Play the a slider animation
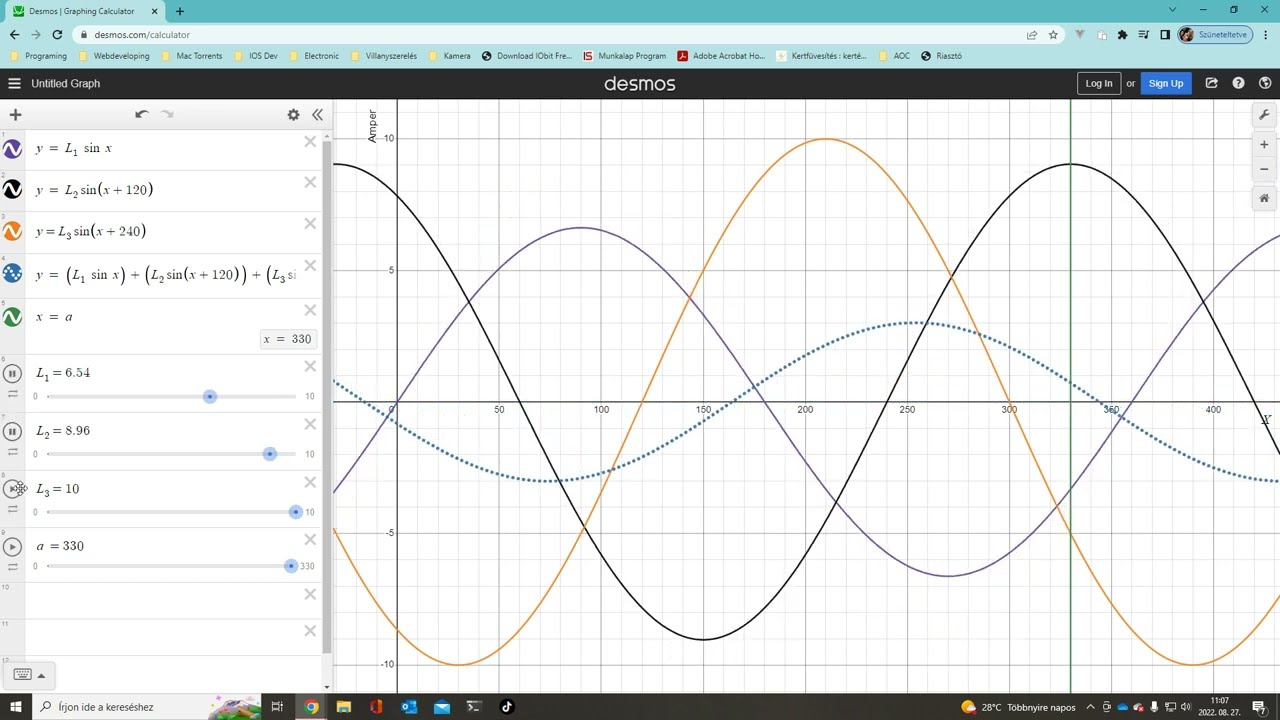 12,547
